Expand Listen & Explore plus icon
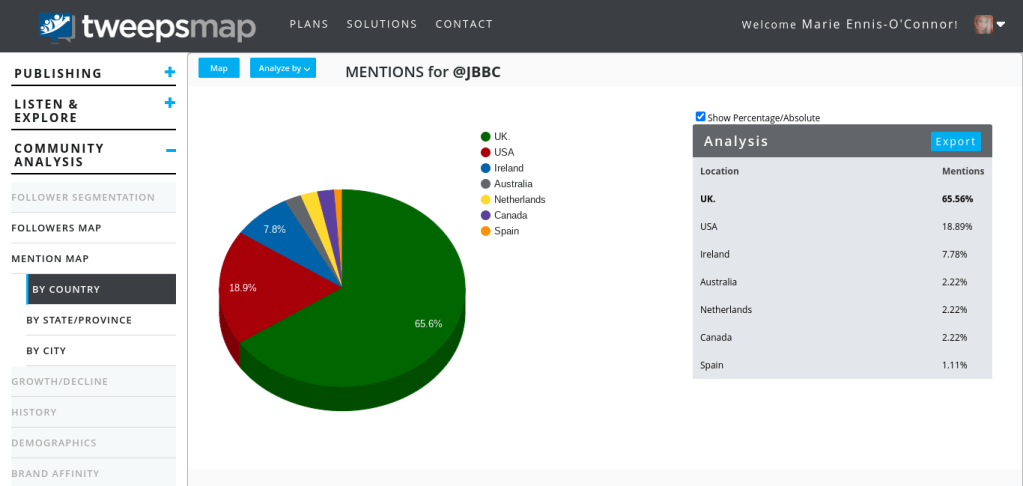 click(170, 103)
